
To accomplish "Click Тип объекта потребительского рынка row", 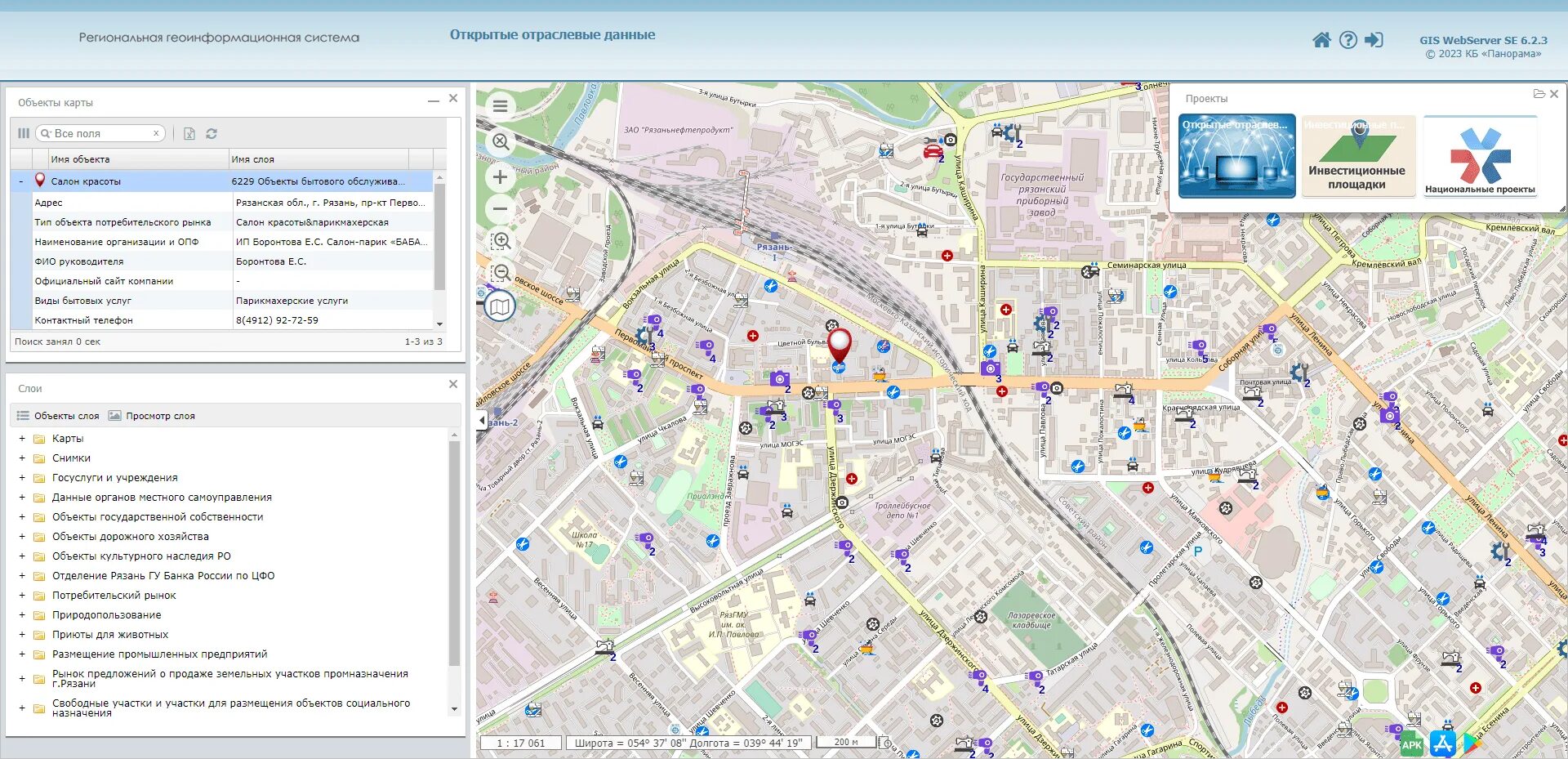I will click(x=222, y=222).
